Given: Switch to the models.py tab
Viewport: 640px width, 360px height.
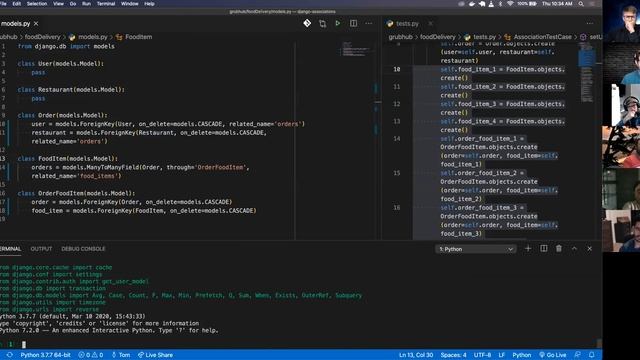Looking at the screenshot, I should (x=16, y=24).
